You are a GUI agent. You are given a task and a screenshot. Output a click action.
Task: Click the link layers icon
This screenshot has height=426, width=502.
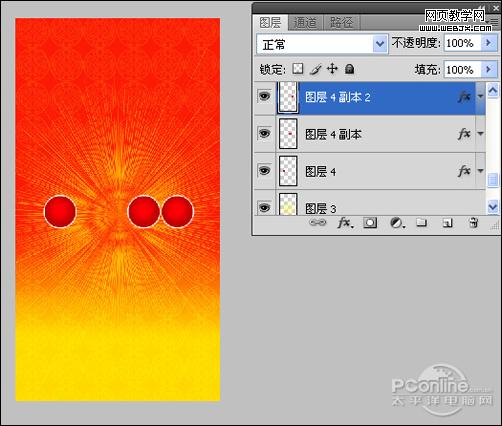(x=318, y=223)
